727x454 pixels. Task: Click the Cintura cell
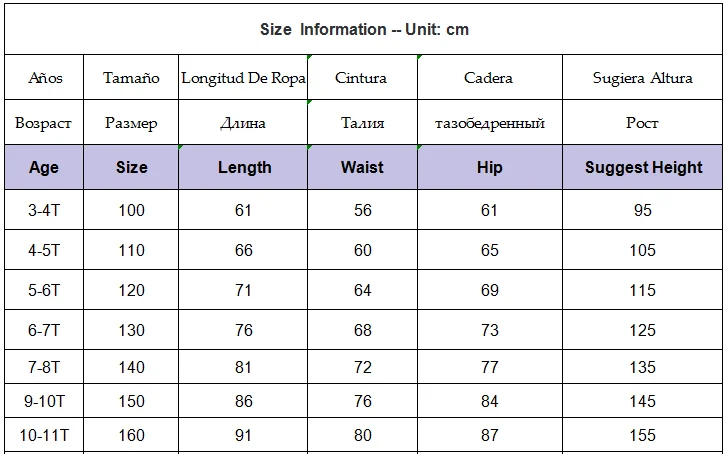click(363, 77)
